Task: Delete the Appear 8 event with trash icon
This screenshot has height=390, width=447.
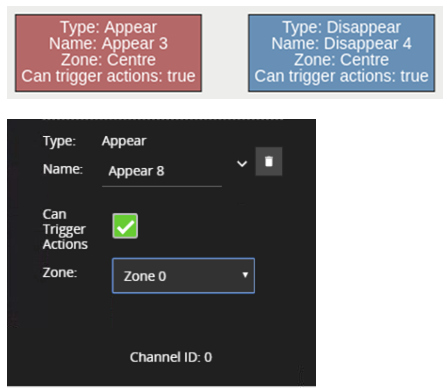Action: click(x=269, y=161)
